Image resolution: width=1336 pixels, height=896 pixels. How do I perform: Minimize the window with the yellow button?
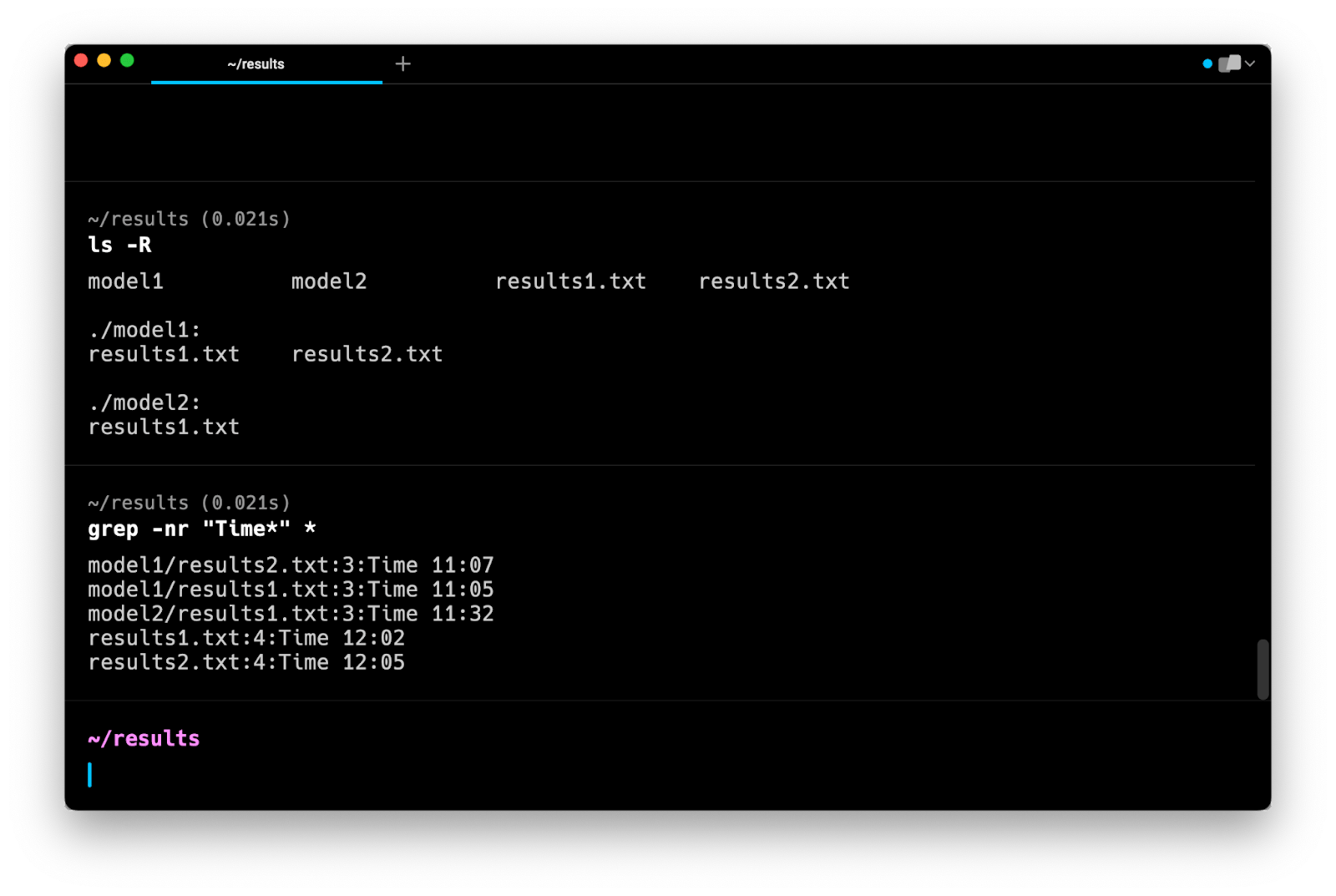click(104, 60)
